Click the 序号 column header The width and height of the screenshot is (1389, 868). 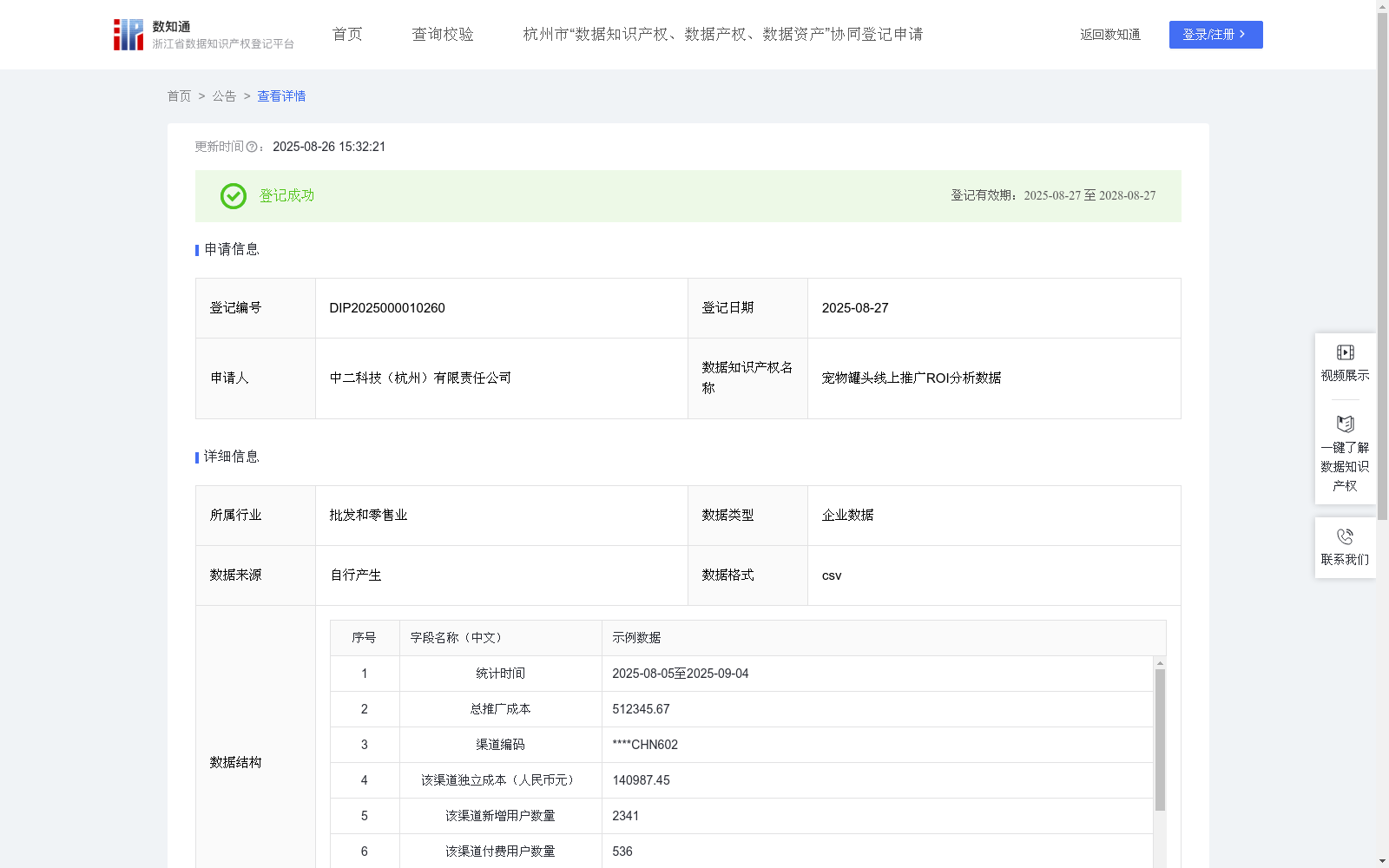[x=364, y=638]
